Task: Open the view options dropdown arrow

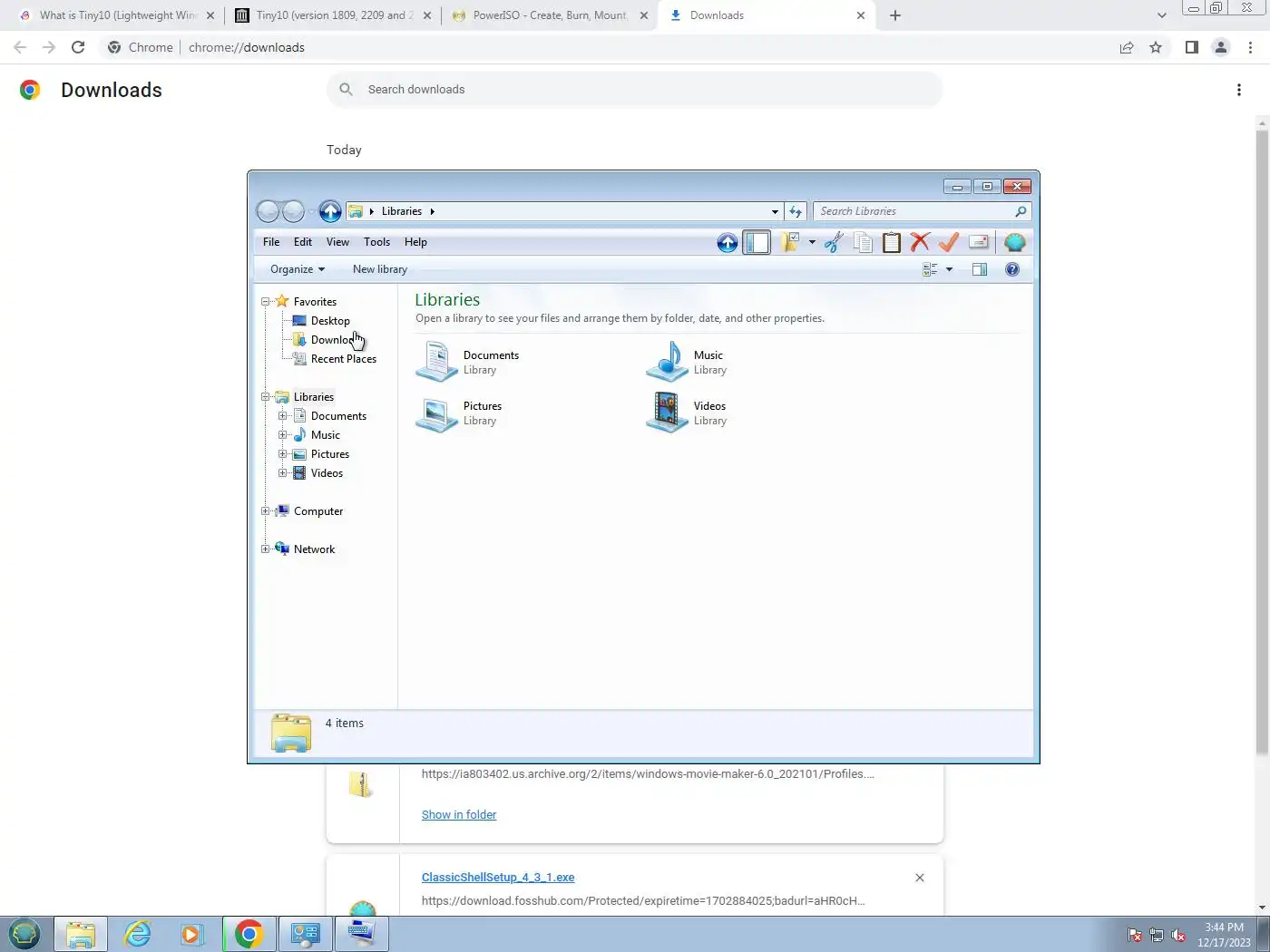Action: (x=949, y=269)
